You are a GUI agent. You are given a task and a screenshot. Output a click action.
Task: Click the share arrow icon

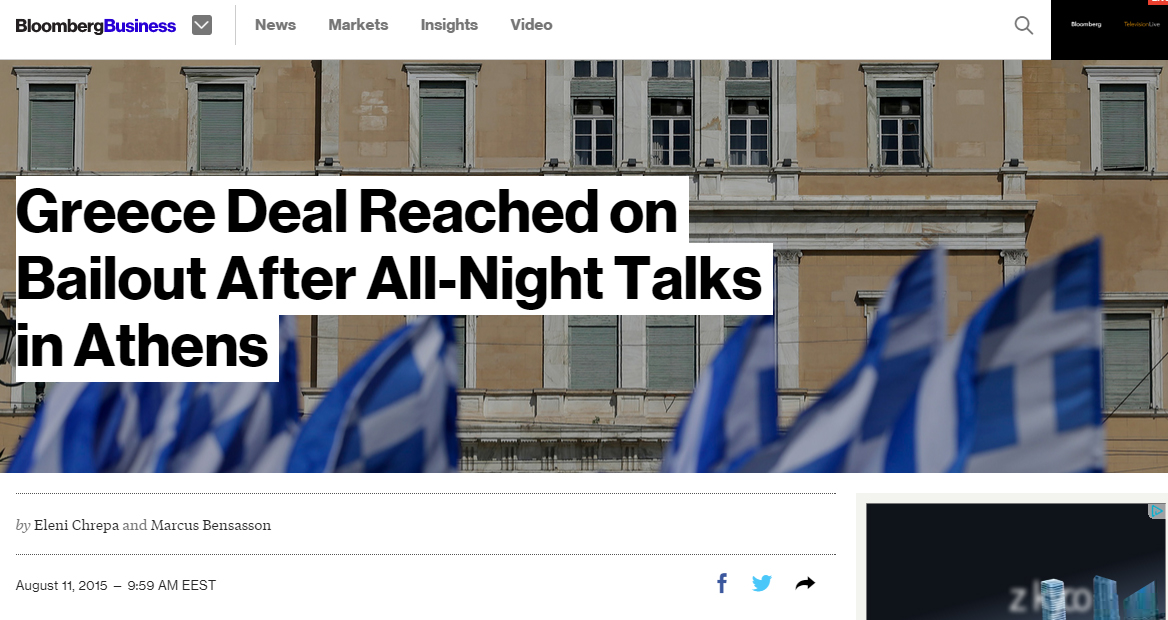[805, 583]
